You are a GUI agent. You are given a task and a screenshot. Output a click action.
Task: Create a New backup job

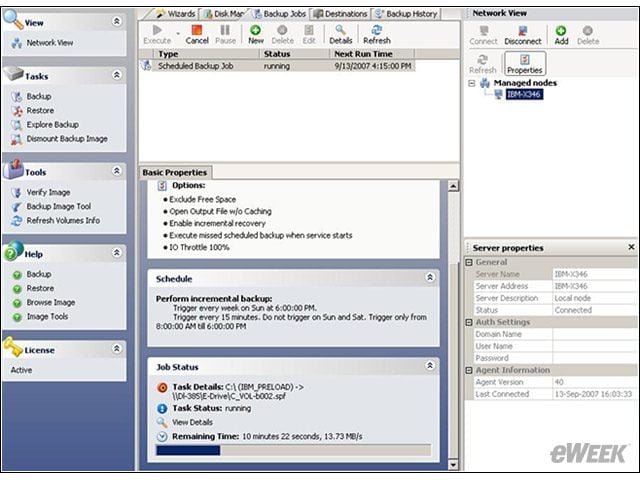[x=256, y=34]
